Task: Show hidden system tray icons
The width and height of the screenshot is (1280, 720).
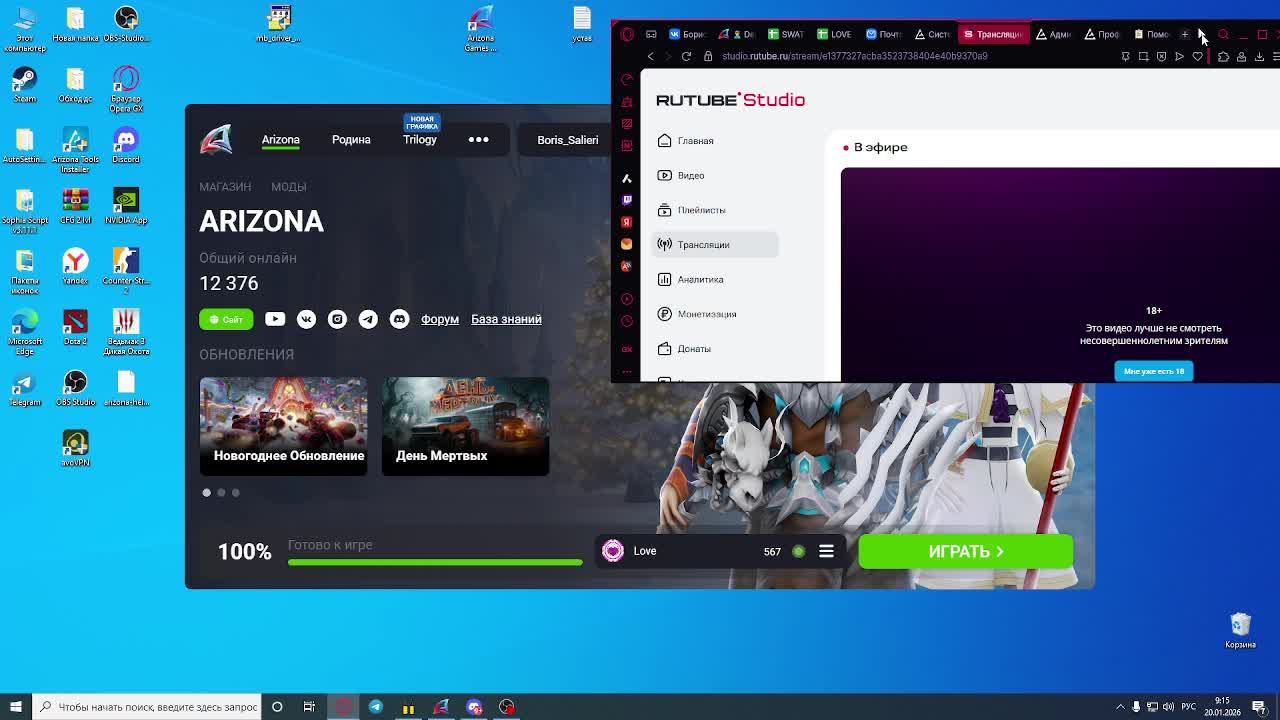Action: pos(1120,707)
